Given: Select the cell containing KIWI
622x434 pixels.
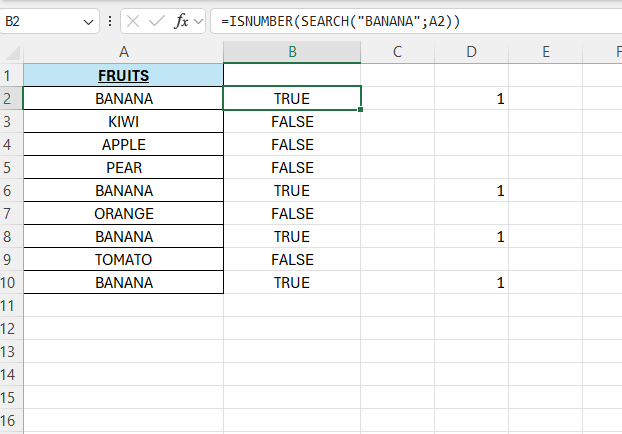Looking at the screenshot, I should pos(123,121).
